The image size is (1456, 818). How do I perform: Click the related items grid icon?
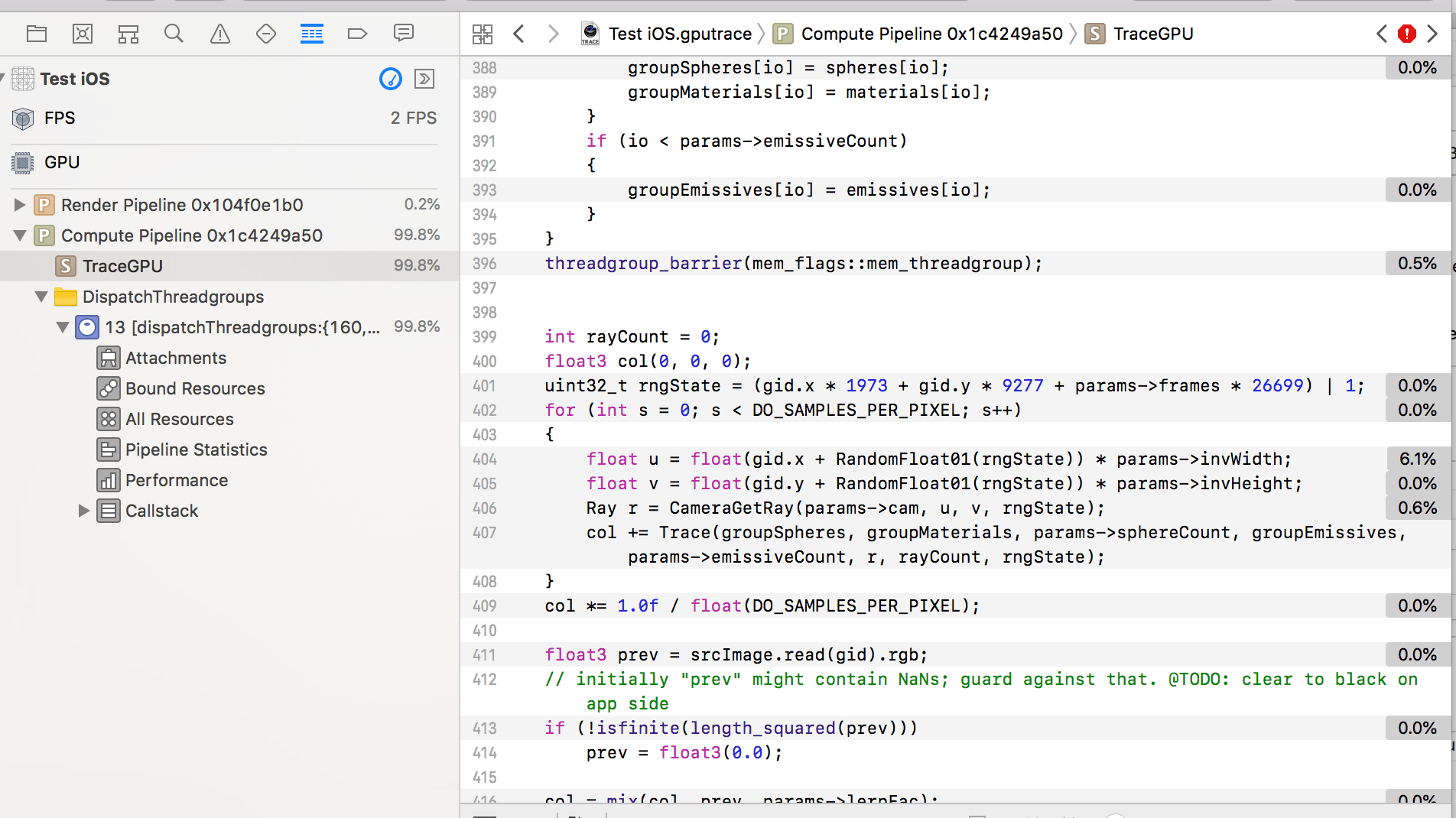(483, 34)
